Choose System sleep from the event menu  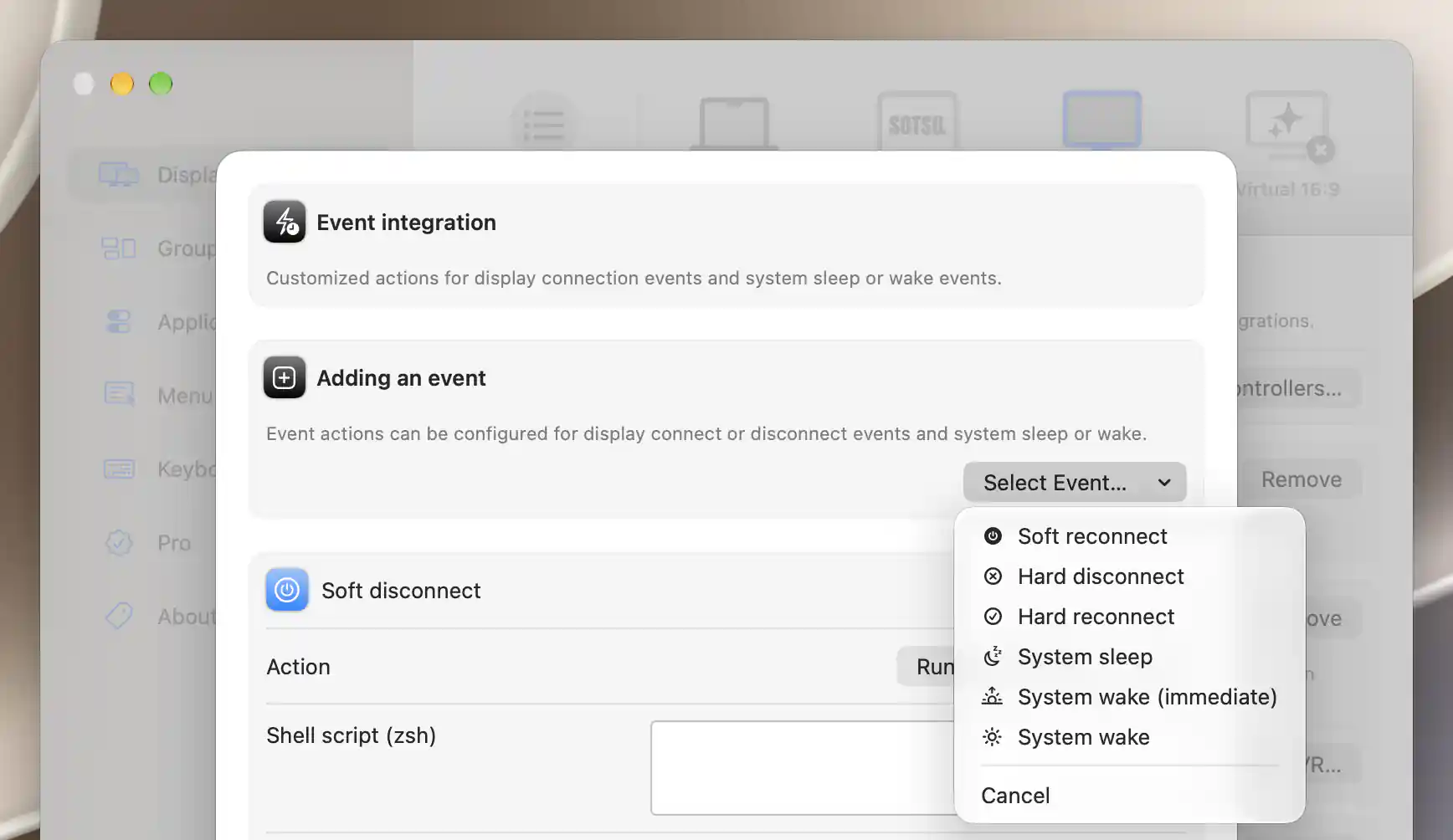coord(1129,657)
